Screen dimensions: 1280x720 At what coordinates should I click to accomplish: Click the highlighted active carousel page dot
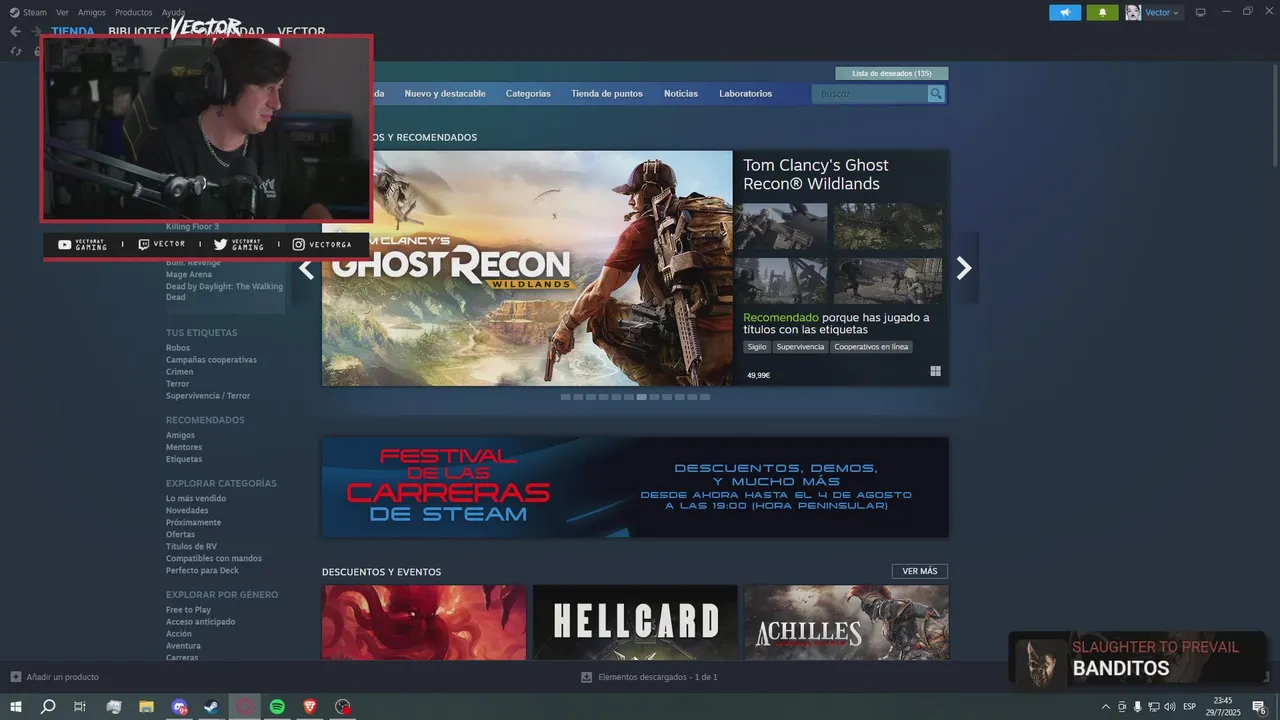tap(642, 397)
